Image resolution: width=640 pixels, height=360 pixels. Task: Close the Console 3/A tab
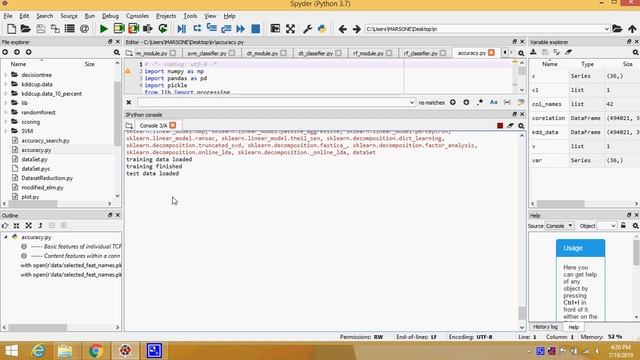173,125
